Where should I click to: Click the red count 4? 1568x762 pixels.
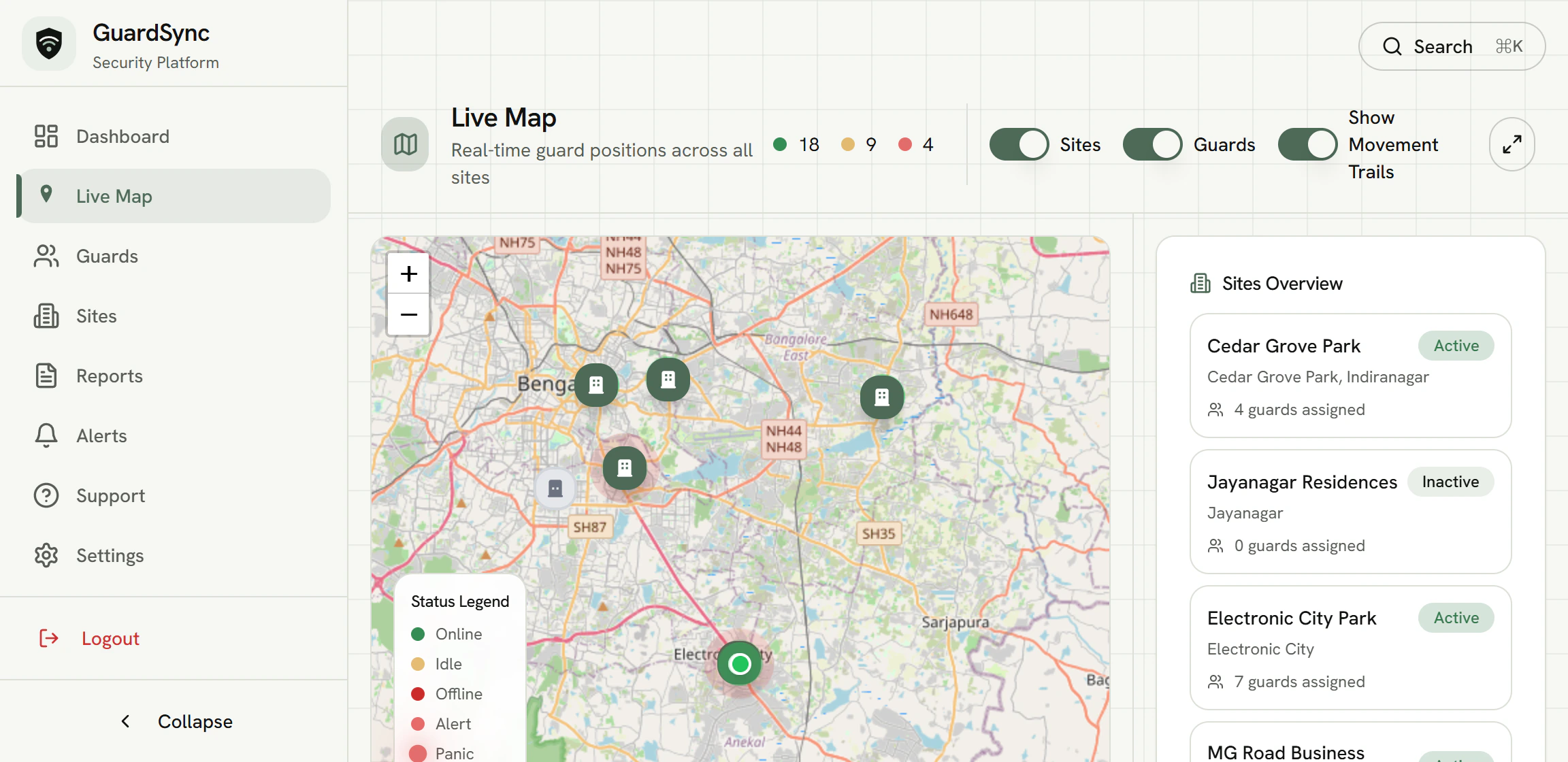[x=916, y=144]
